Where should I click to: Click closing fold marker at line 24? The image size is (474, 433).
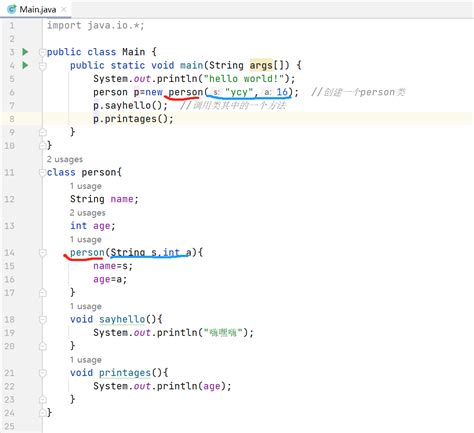pyautogui.click(x=42, y=413)
